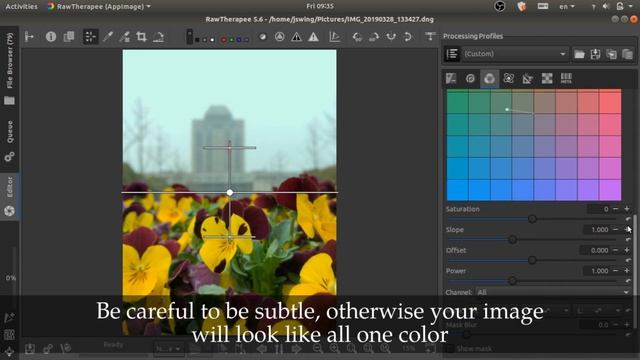The image size is (640, 360).
Task: Increase Power with plus button
Action: (627, 271)
